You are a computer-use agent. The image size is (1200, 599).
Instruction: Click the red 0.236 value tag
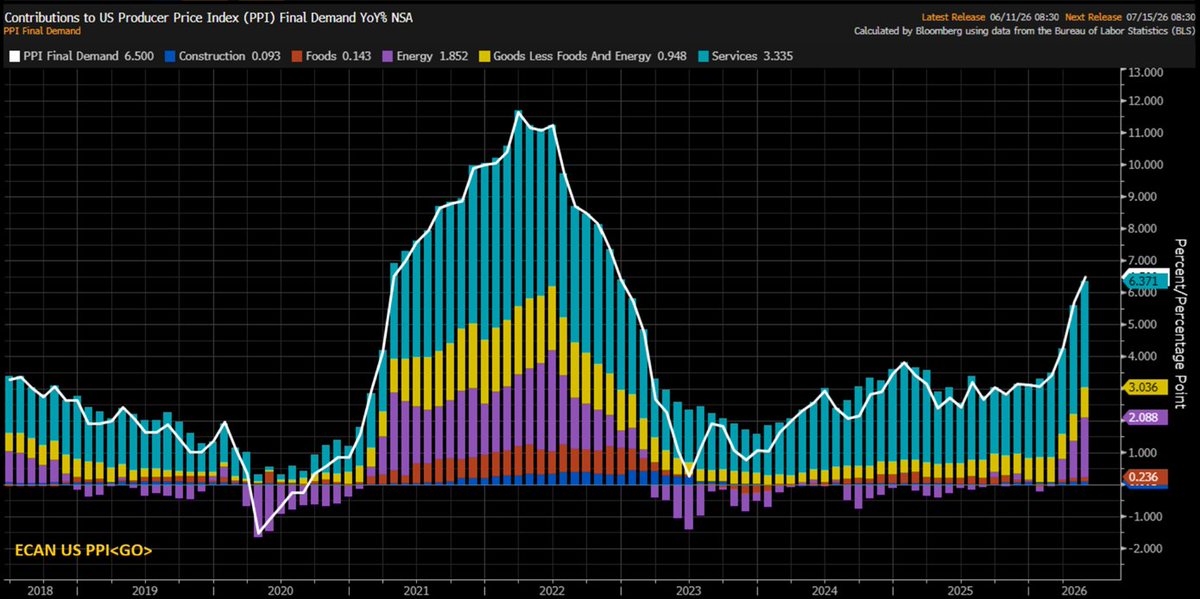pos(1143,477)
